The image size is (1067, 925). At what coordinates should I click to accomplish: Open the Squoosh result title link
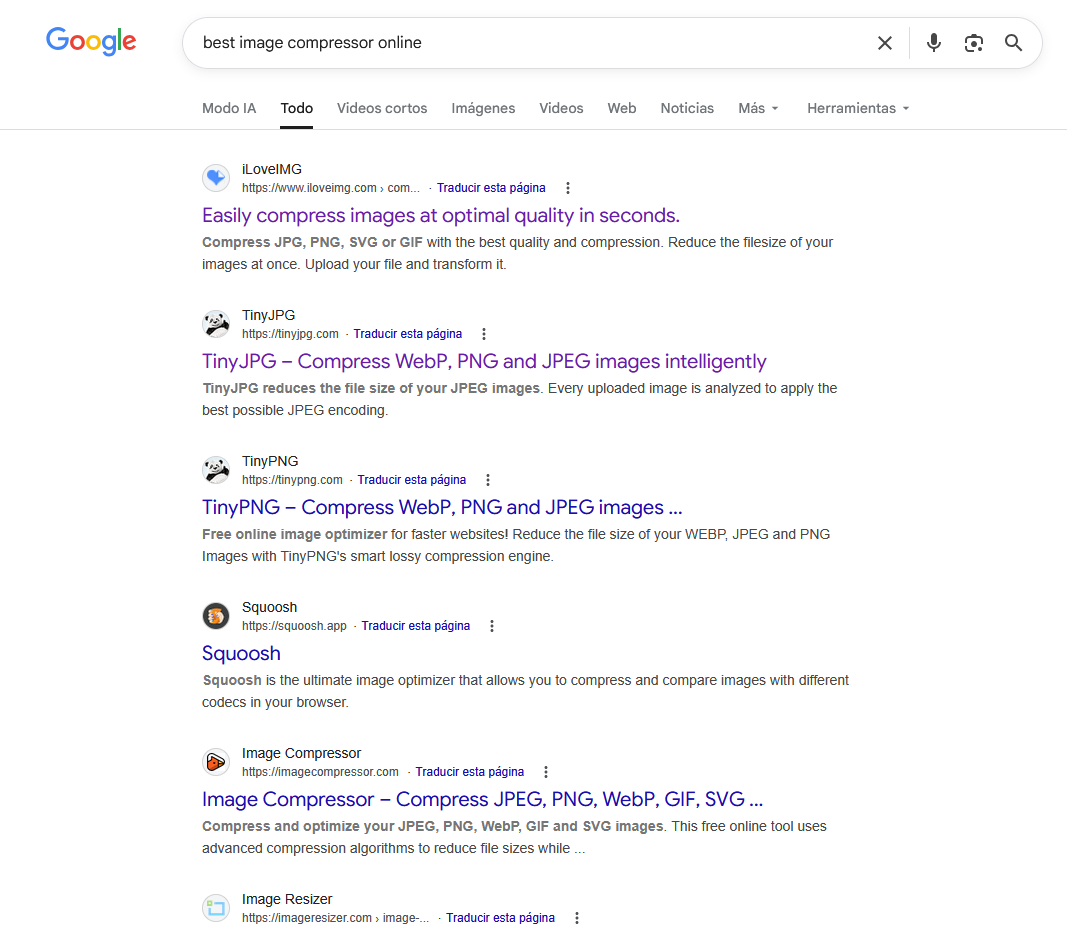coord(241,653)
